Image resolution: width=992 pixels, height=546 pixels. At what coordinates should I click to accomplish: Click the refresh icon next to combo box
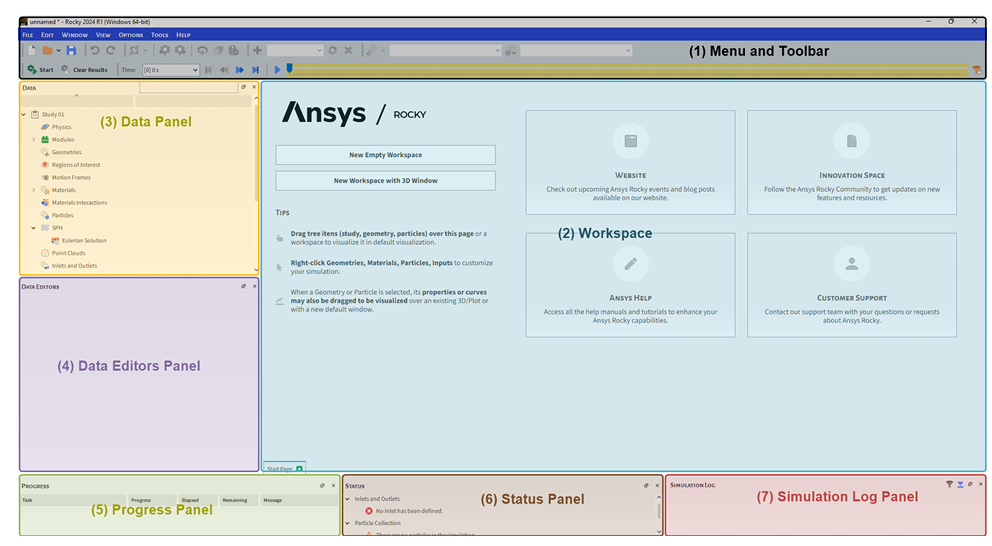(x=333, y=51)
